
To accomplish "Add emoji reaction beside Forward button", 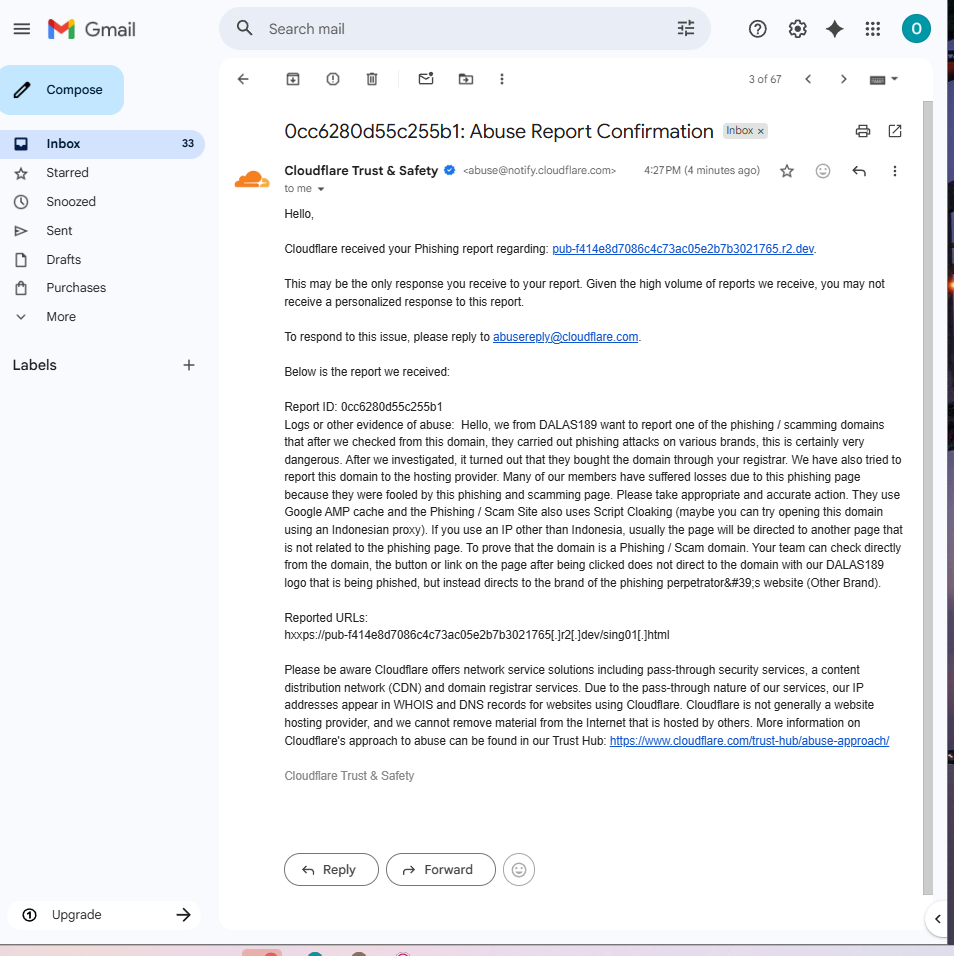I will tap(519, 869).
